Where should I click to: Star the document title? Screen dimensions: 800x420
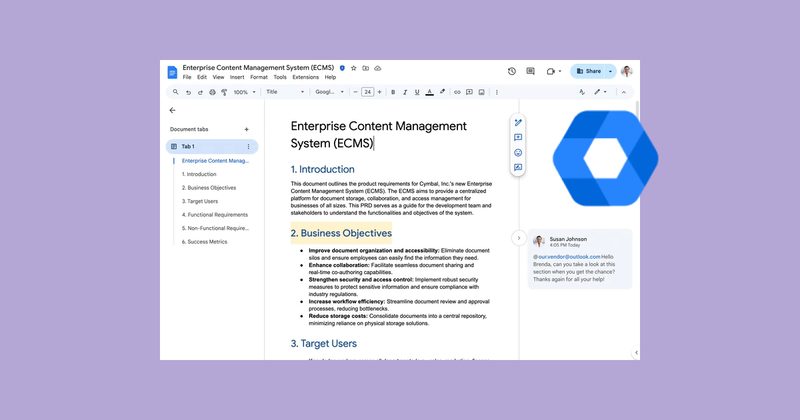[x=354, y=68]
